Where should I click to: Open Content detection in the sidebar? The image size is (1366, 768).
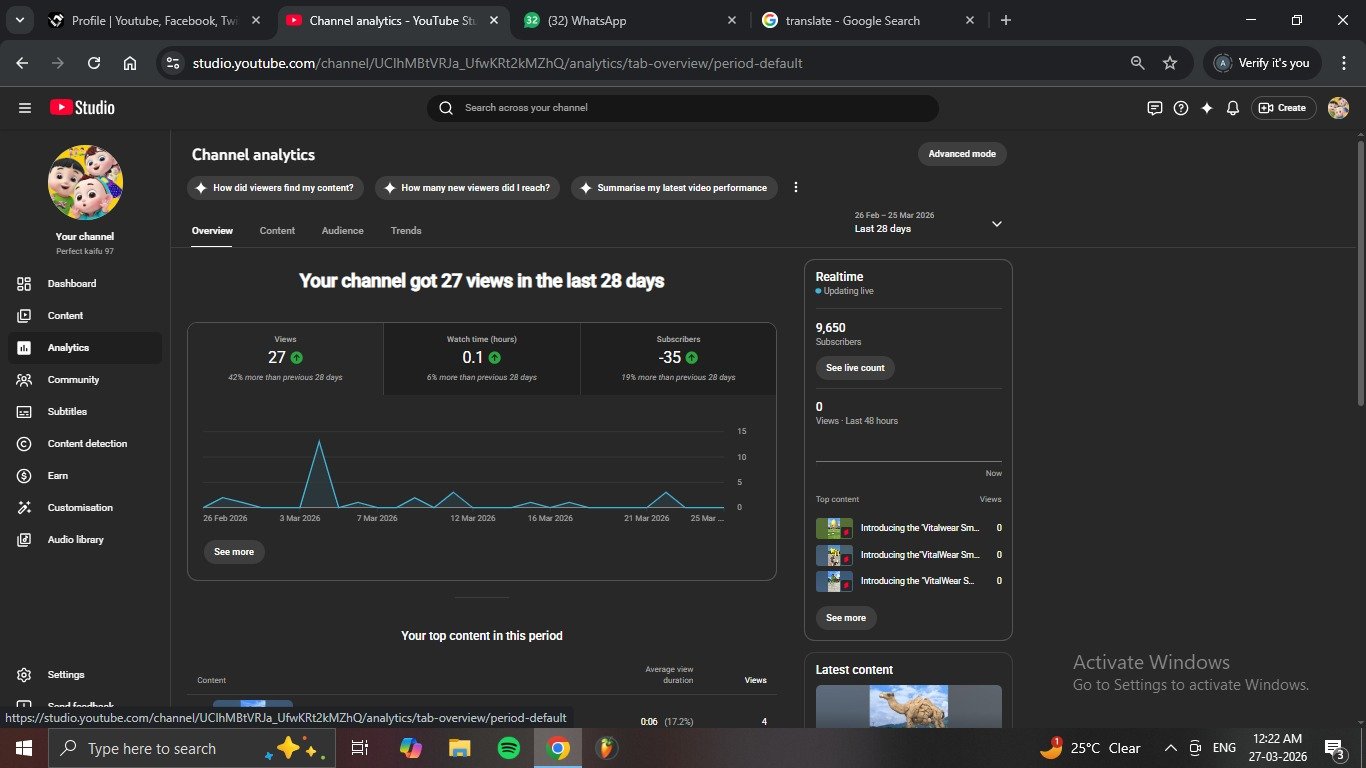pos(87,444)
